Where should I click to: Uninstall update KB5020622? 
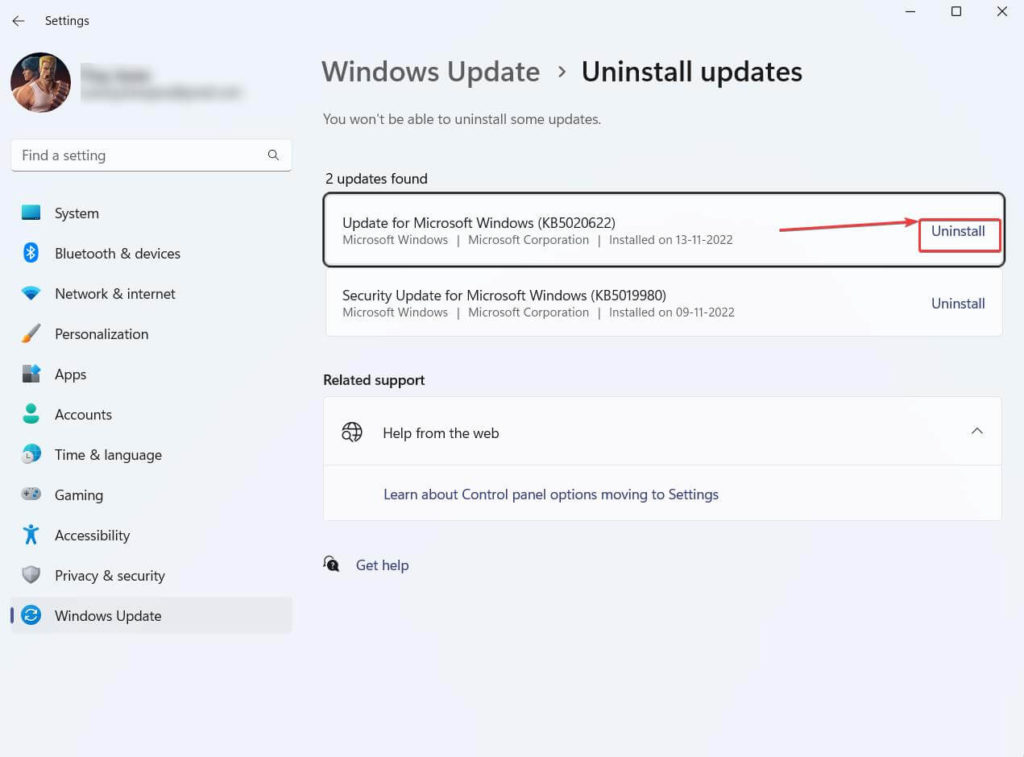[958, 231]
